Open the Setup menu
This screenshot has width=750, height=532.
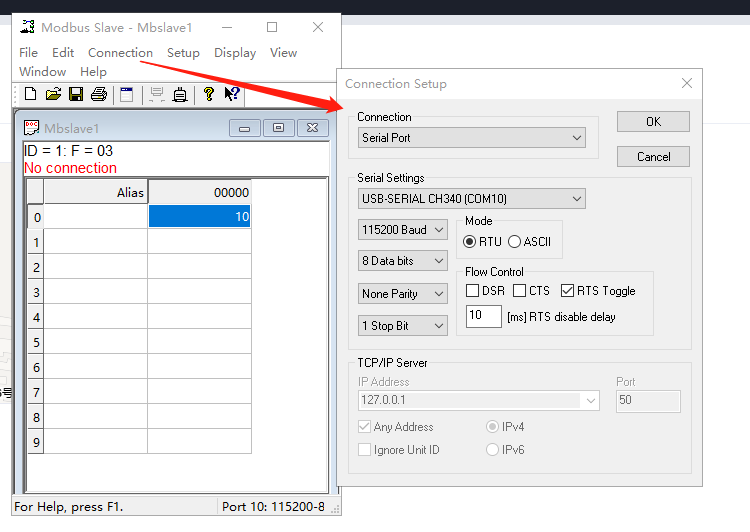(x=183, y=53)
